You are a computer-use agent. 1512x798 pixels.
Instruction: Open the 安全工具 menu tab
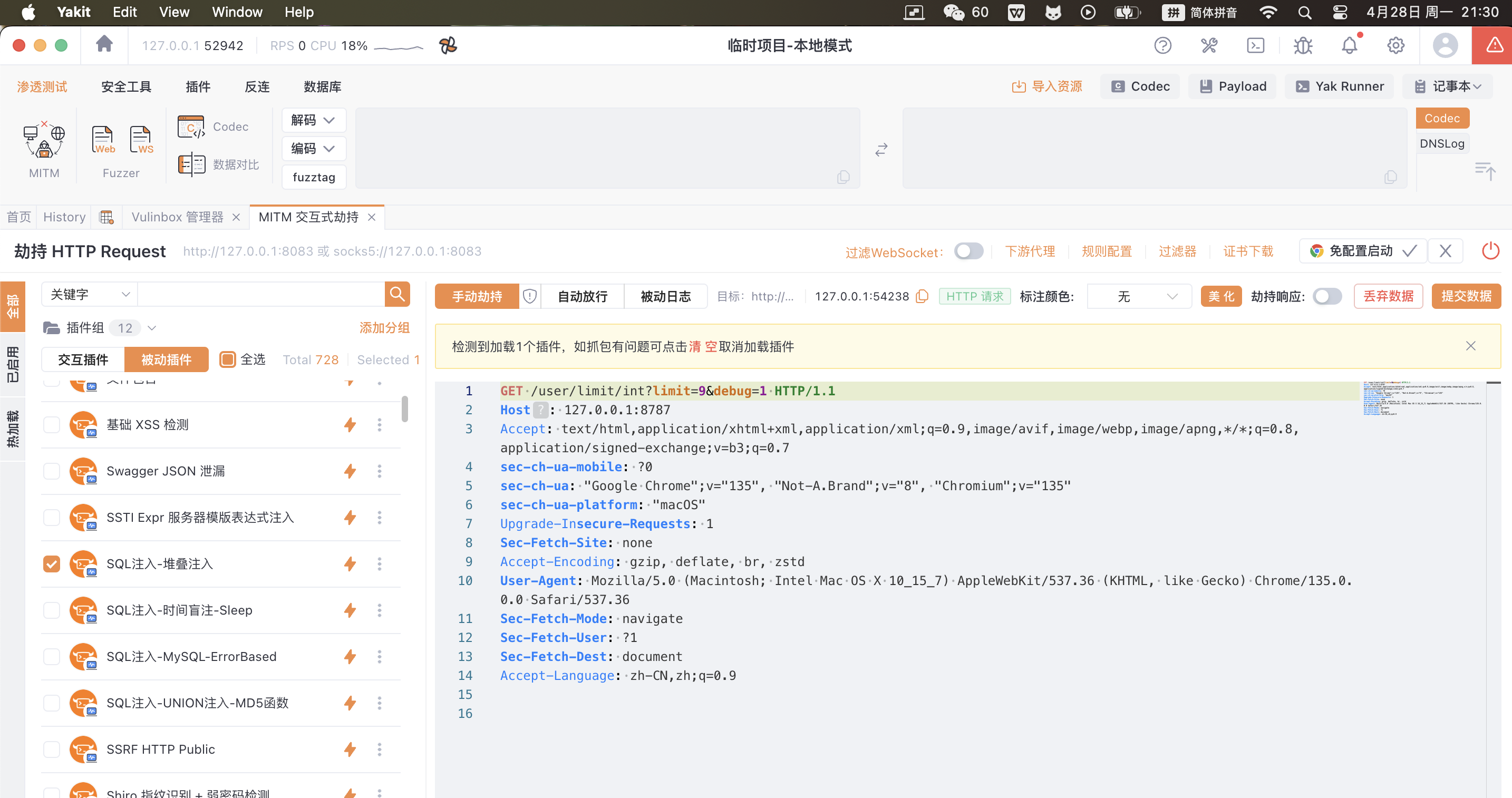(126, 87)
